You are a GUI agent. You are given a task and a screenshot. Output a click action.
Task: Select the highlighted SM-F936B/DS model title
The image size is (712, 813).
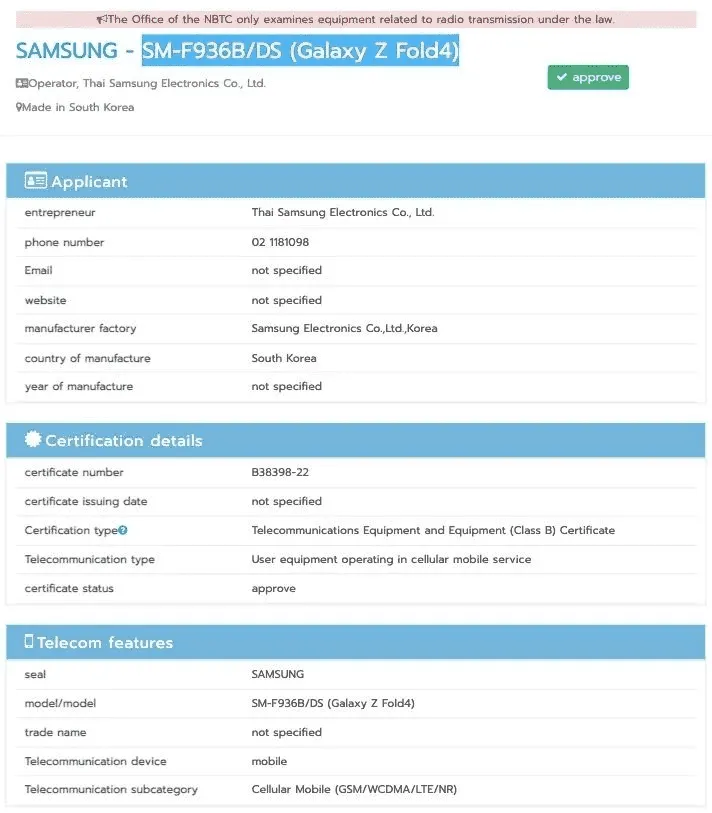[x=300, y=50]
